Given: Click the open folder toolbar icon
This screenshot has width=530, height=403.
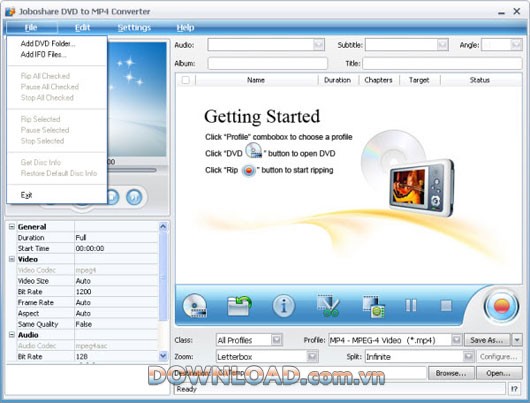Looking at the screenshot, I should pyautogui.click(x=239, y=306).
